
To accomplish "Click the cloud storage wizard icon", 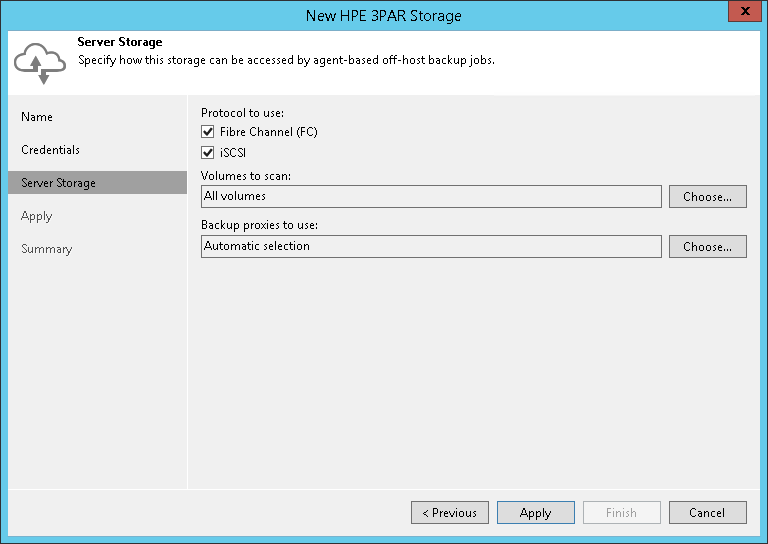I will point(39,63).
